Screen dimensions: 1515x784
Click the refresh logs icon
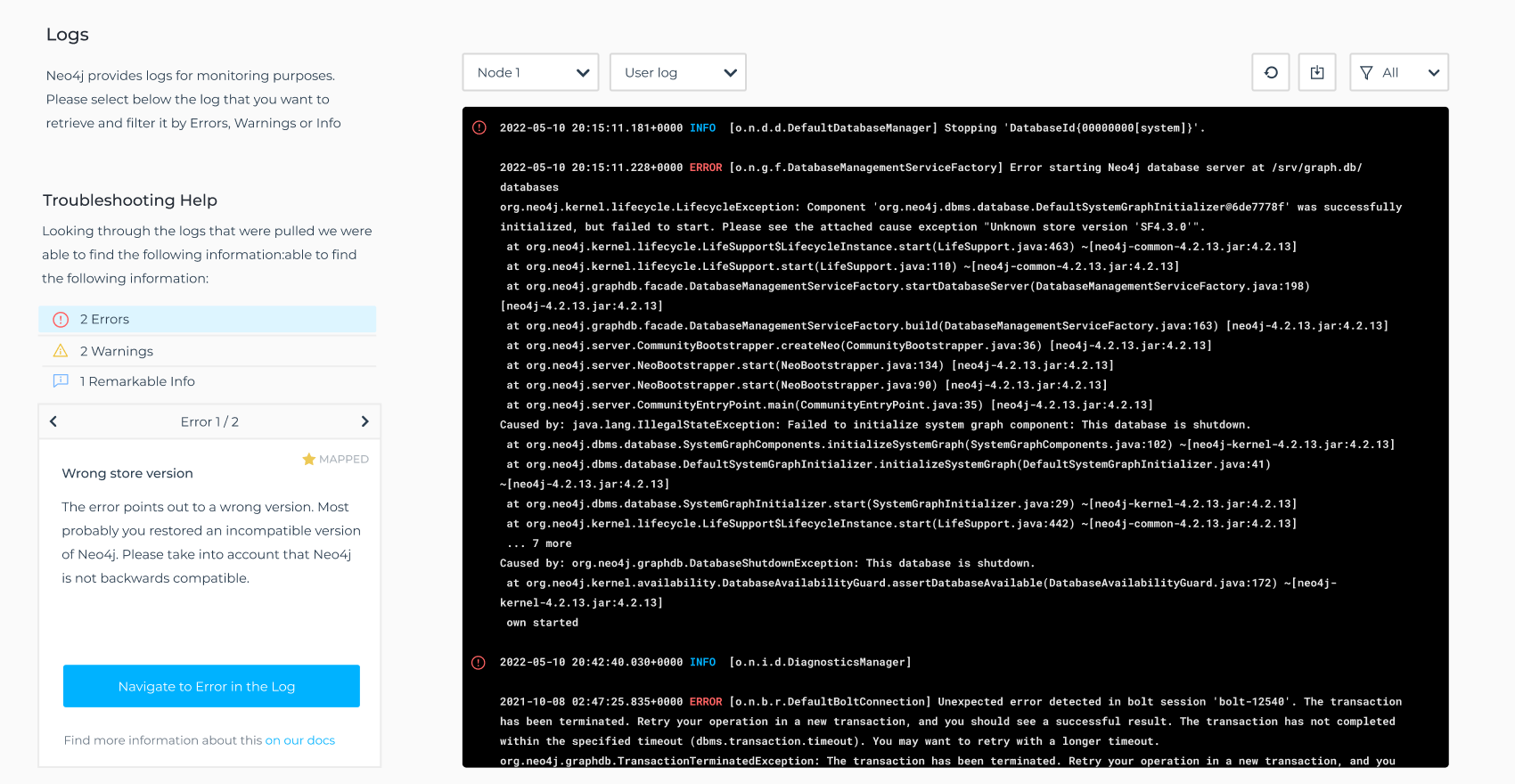click(1271, 72)
